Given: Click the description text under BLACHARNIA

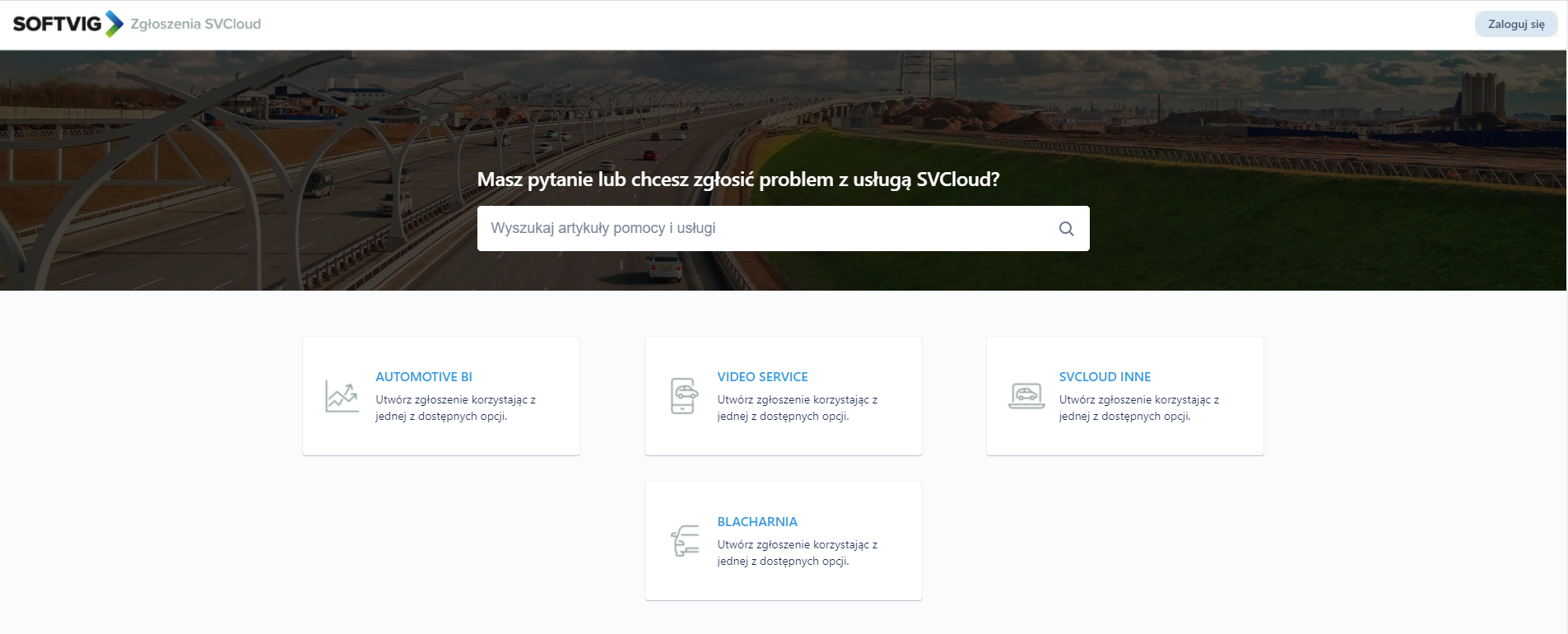Looking at the screenshot, I should (797, 552).
